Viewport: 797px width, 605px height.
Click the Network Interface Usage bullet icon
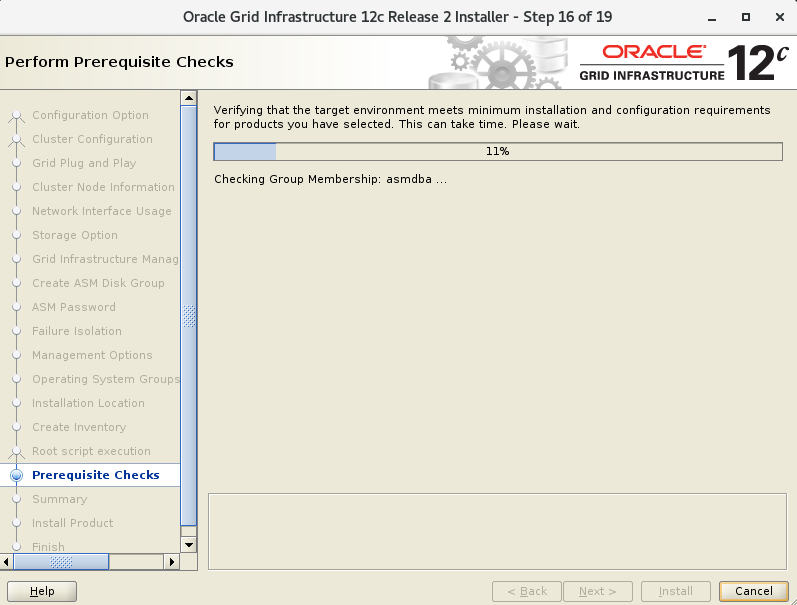16,211
